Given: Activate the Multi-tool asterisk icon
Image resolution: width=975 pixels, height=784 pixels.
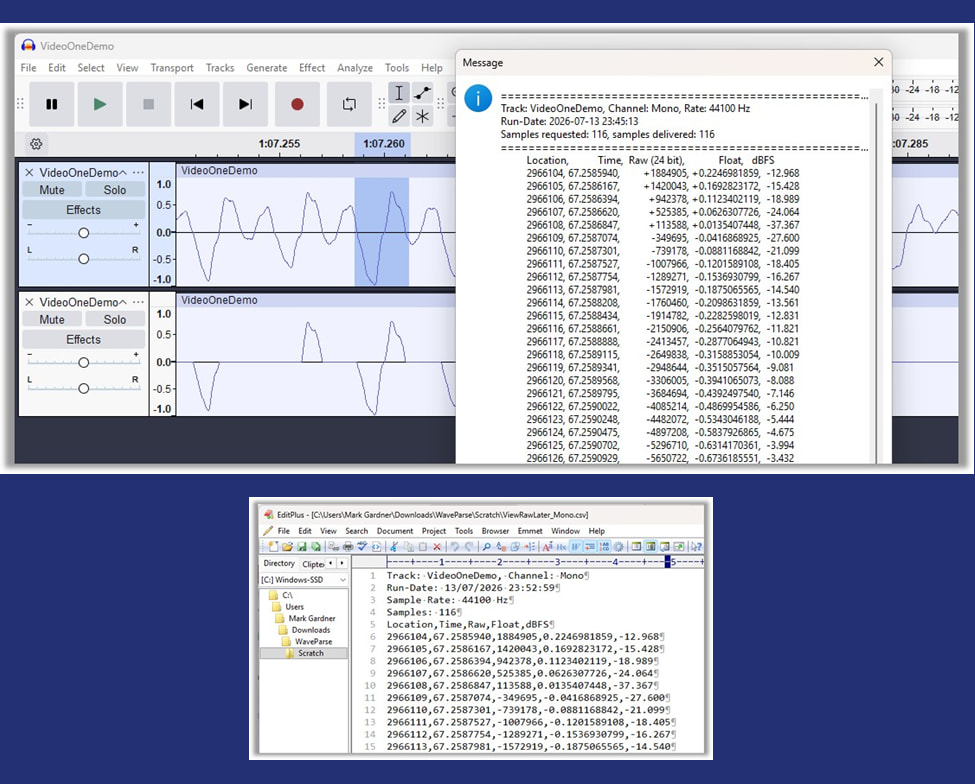Looking at the screenshot, I should [422, 116].
